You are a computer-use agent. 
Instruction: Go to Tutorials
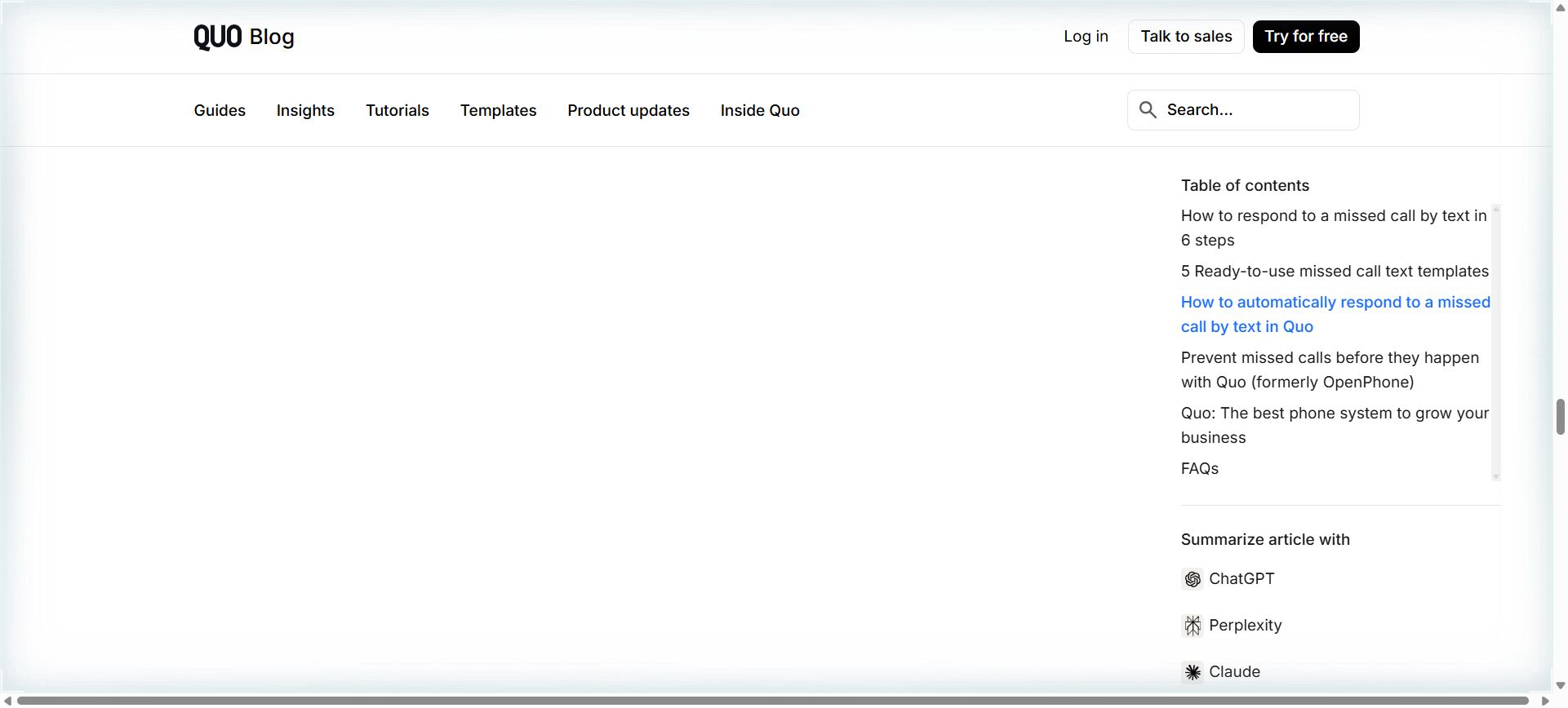click(x=398, y=110)
